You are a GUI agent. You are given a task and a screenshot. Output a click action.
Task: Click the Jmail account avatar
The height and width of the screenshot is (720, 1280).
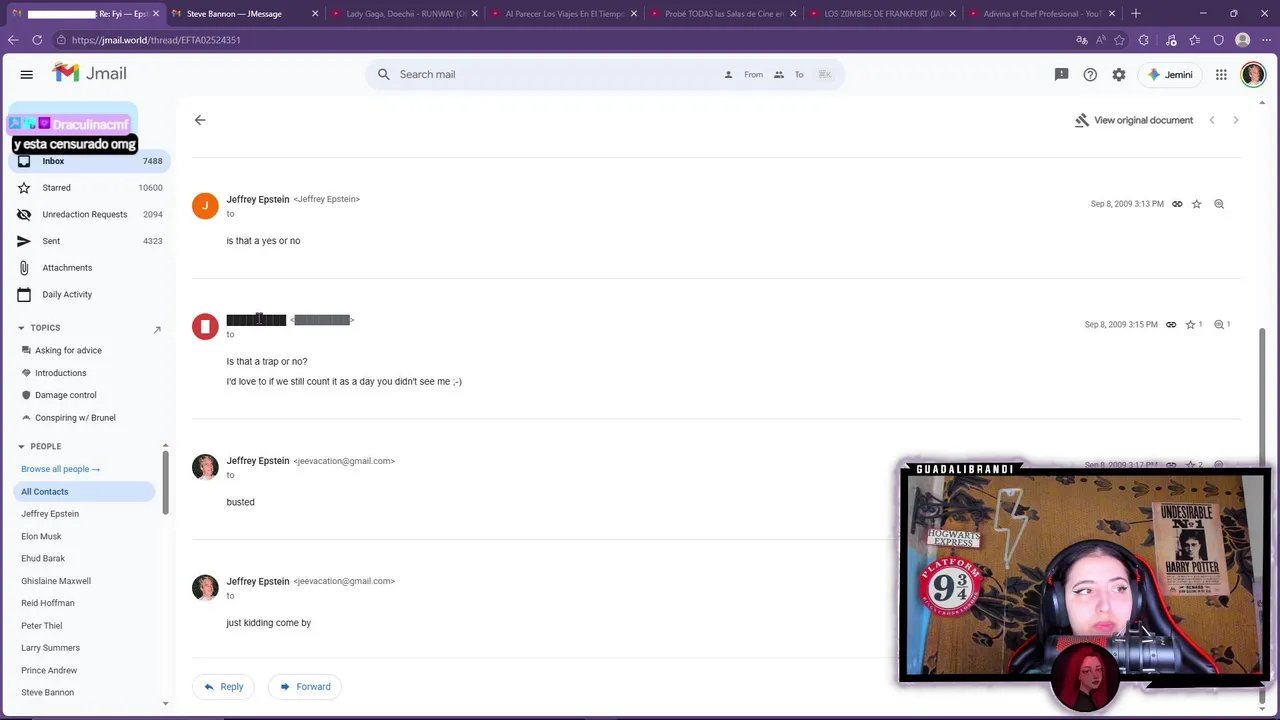click(x=1253, y=74)
